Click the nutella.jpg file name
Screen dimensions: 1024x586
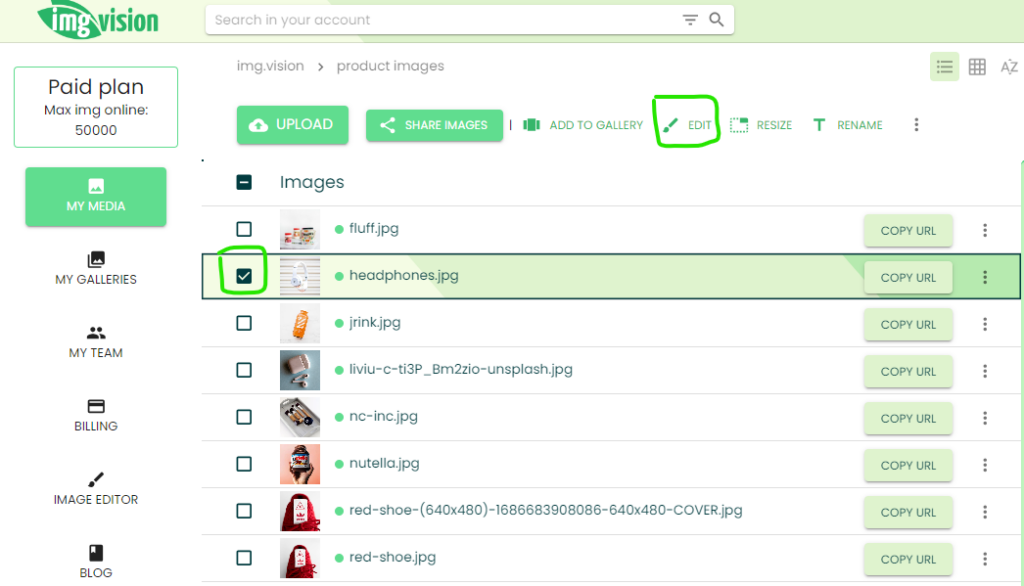[384, 464]
